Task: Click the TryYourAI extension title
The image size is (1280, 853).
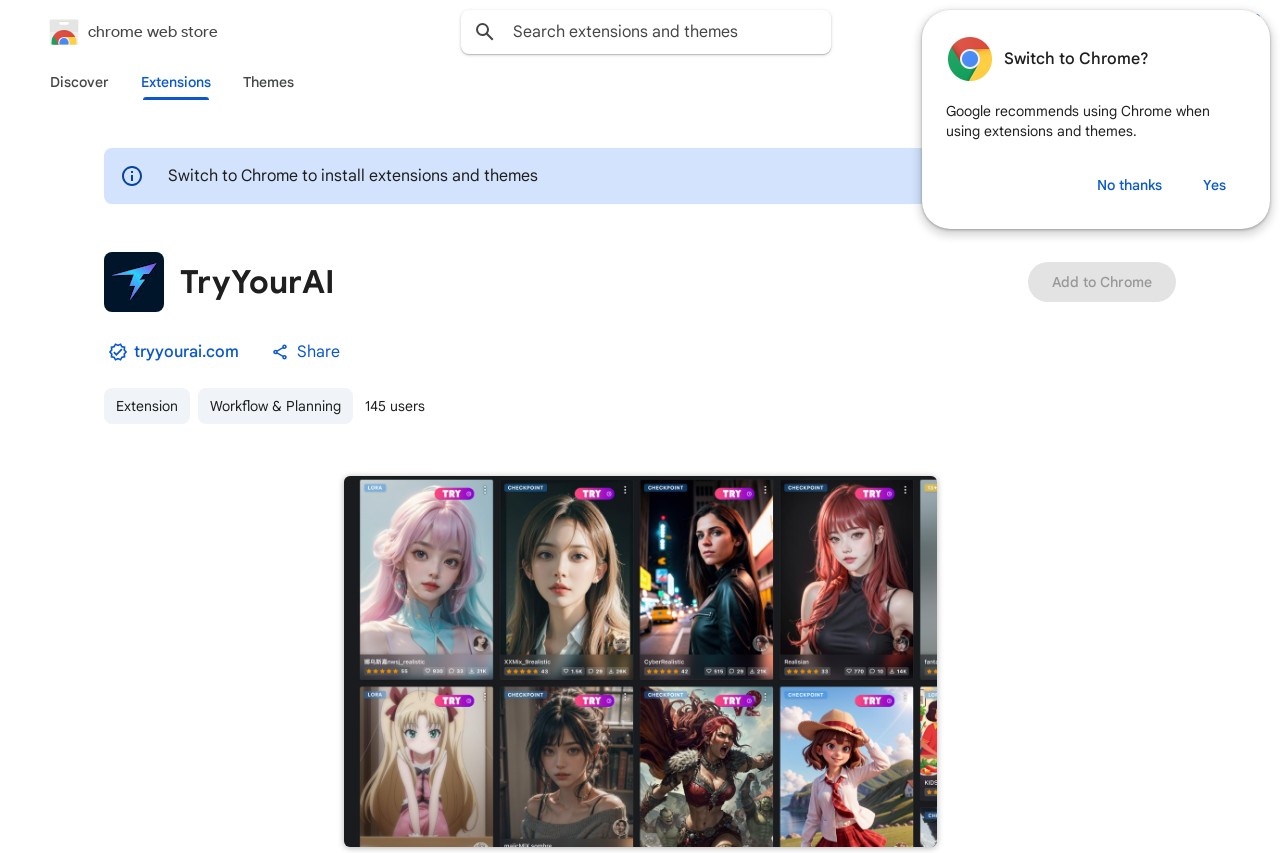Action: pyautogui.click(x=257, y=282)
